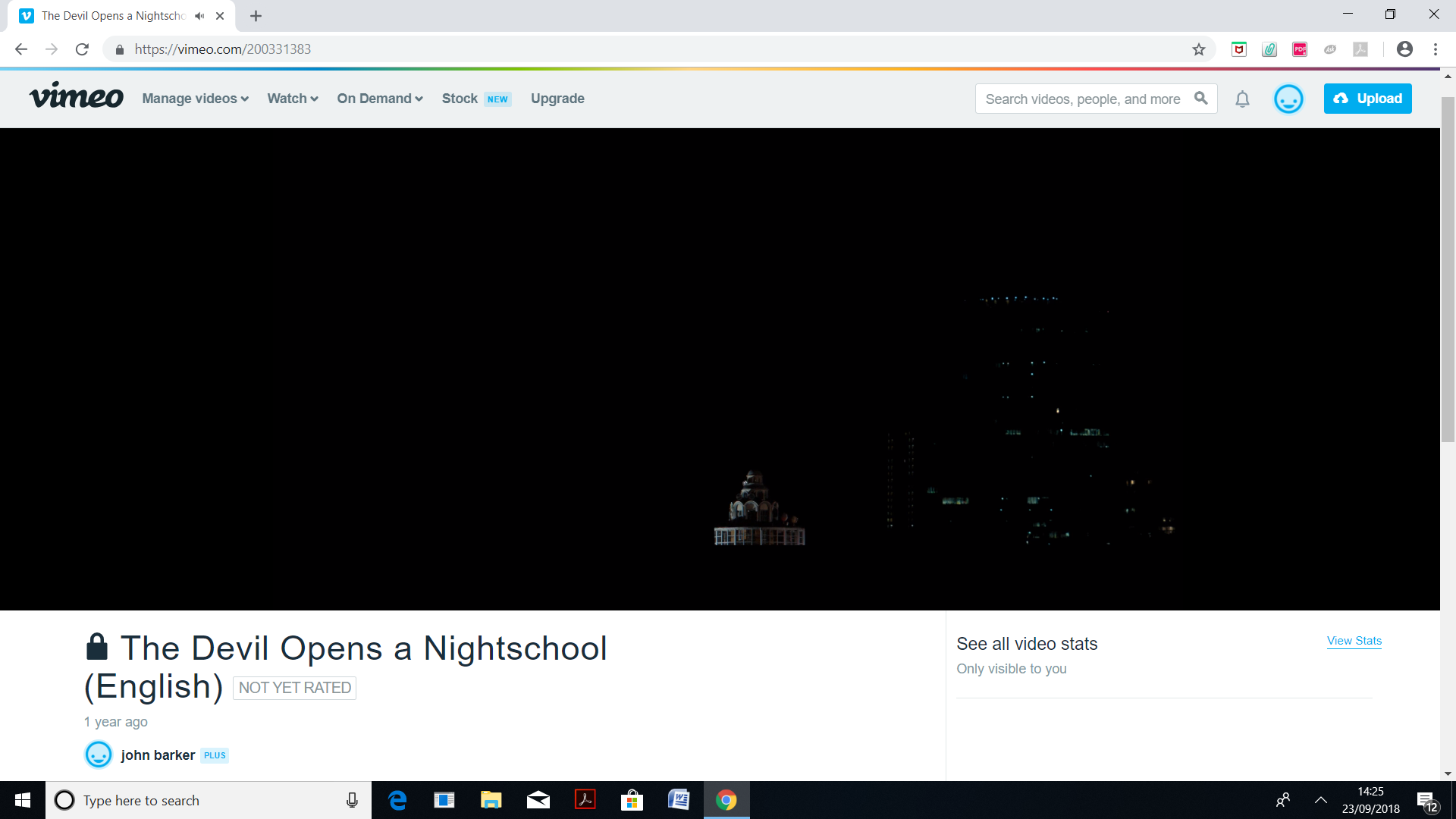Click the PLUS badge
Screen dimensions: 1456x819
[215, 755]
